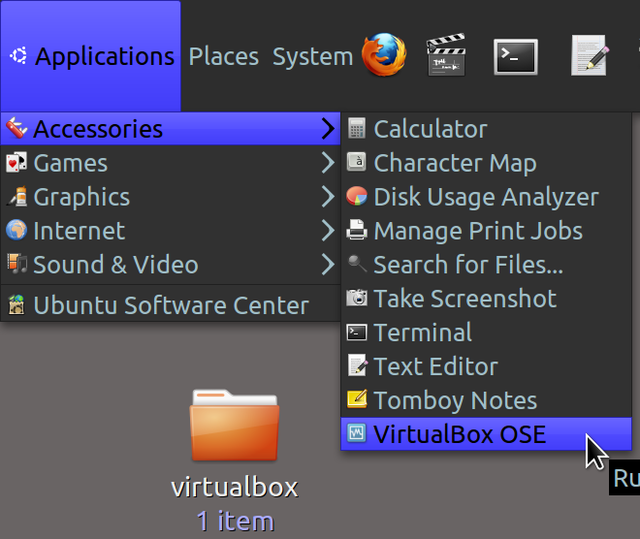
Task: Open Disk Usage Analyzer entry
Action: [x=486, y=196]
